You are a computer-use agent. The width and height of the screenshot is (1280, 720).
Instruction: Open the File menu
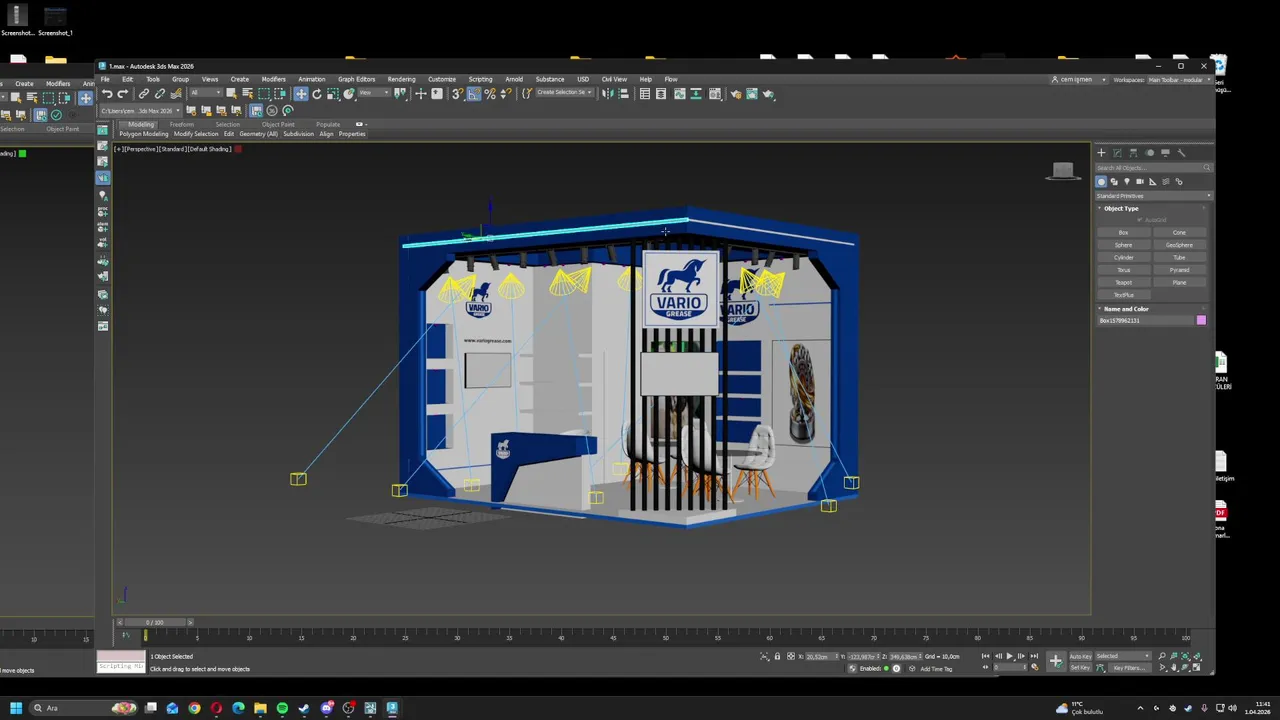coord(105,79)
